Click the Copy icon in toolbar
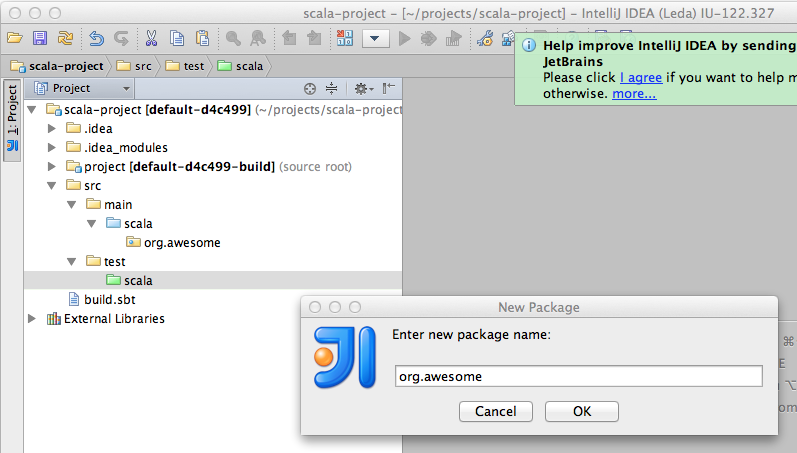797x453 pixels. (x=176, y=39)
